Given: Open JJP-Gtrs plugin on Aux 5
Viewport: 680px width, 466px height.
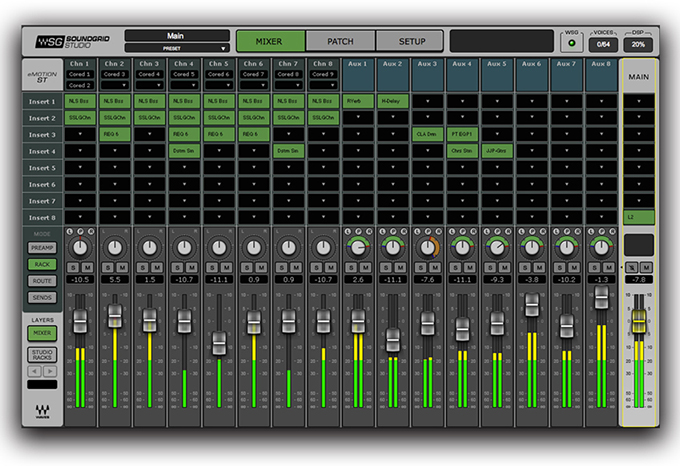Looking at the screenshot, I should pyautogui.click(x=497, y=151).
